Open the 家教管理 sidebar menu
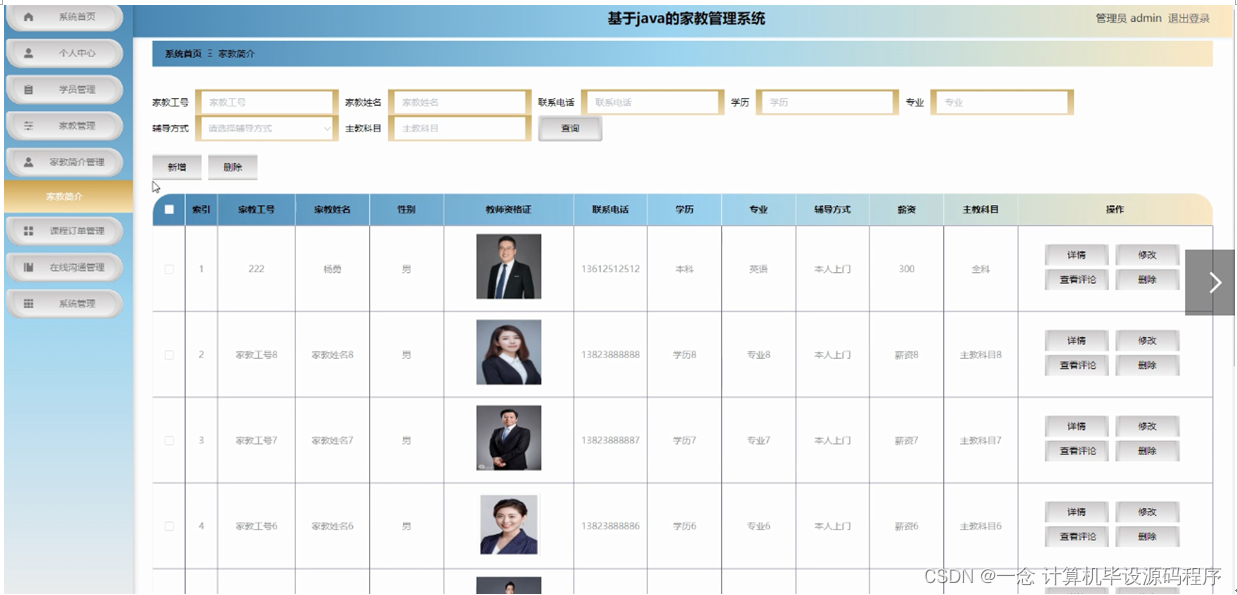 click(x=65, y=126)
